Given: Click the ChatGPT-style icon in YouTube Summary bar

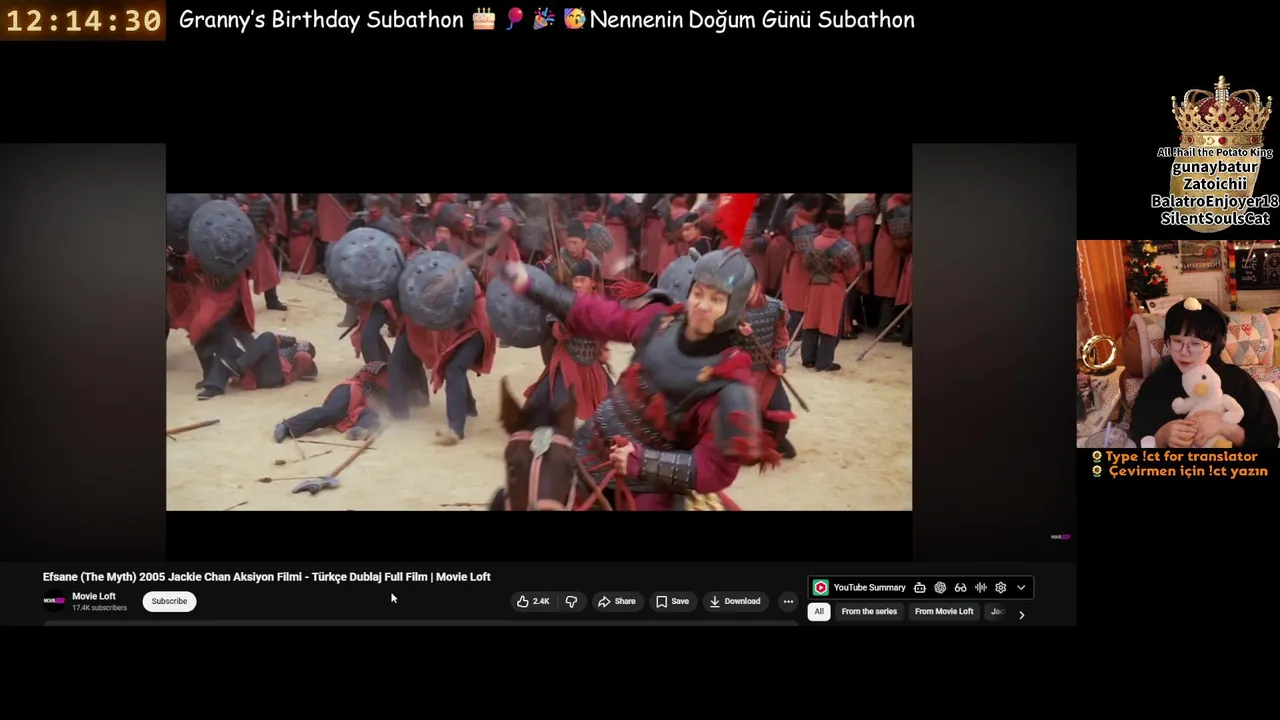Looking at the screenshot, I should point(940,588).
